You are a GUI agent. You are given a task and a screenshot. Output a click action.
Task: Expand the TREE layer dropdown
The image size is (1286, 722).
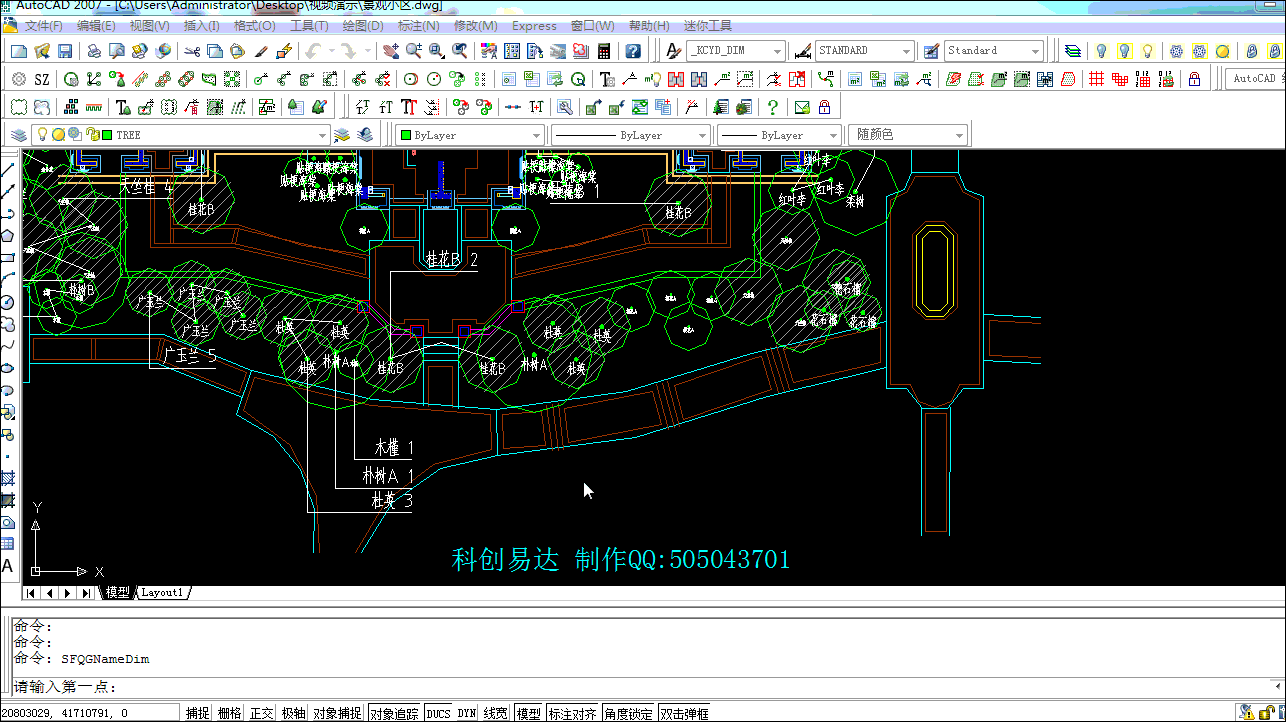click(x=322, y=135)
